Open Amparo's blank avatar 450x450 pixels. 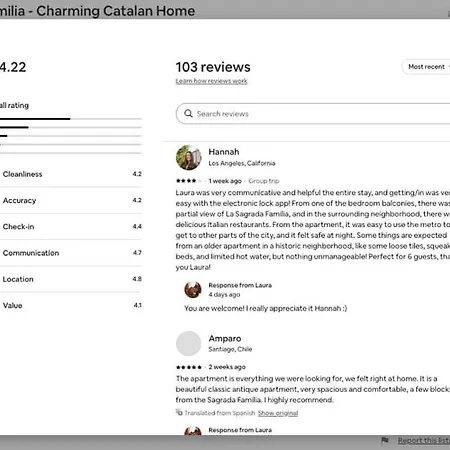pyautogui.click(x=189, y=343)
